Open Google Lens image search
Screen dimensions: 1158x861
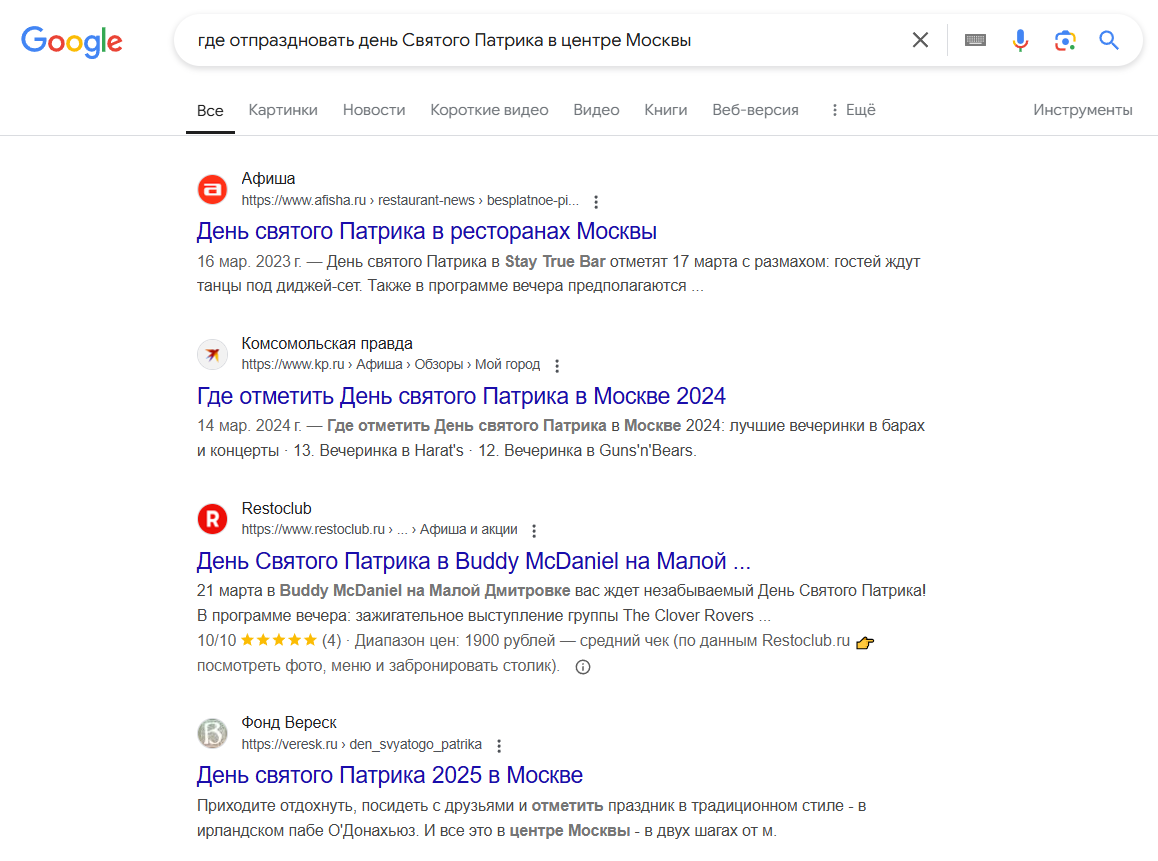pyautogui.click(x=1064, y=40)
